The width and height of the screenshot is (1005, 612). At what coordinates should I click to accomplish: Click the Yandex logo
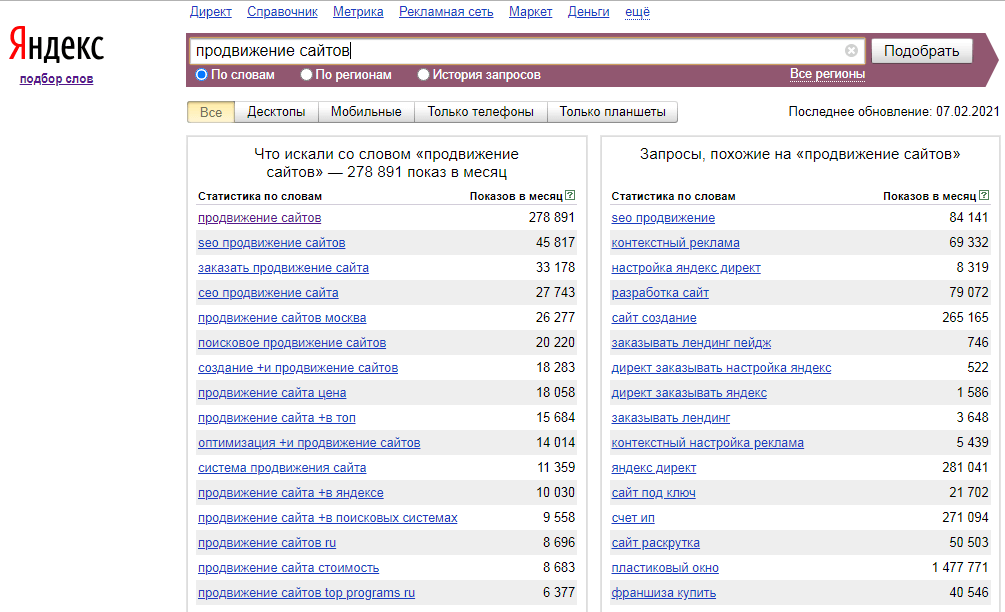(56, 46)
